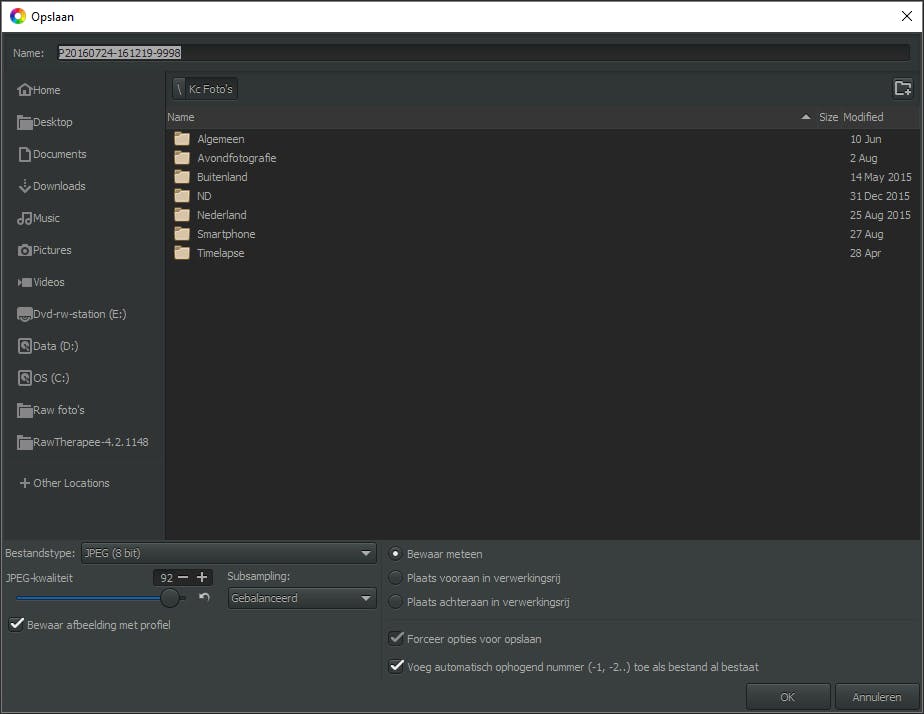This screenshot has width=924, height=714.
Task: Click the plus icon for Other Locations
Action: [25, 483]
